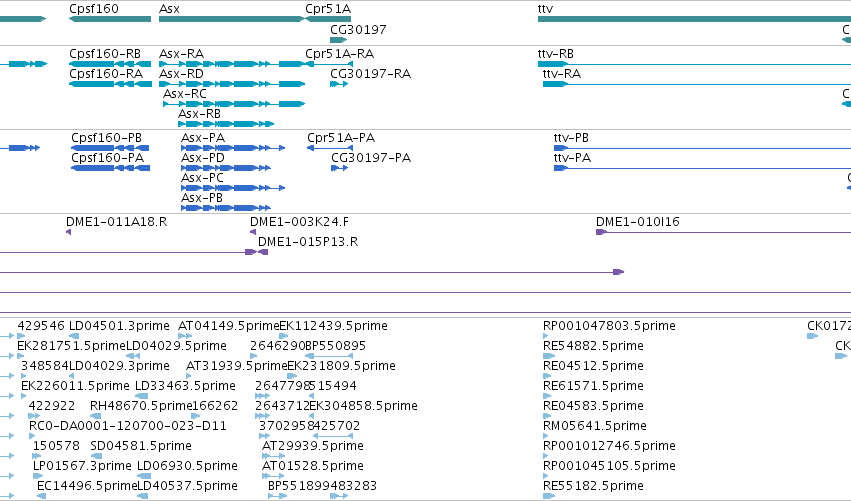Click the Asx gene feature bar
851x501 pixels.
tap(232, 19)
